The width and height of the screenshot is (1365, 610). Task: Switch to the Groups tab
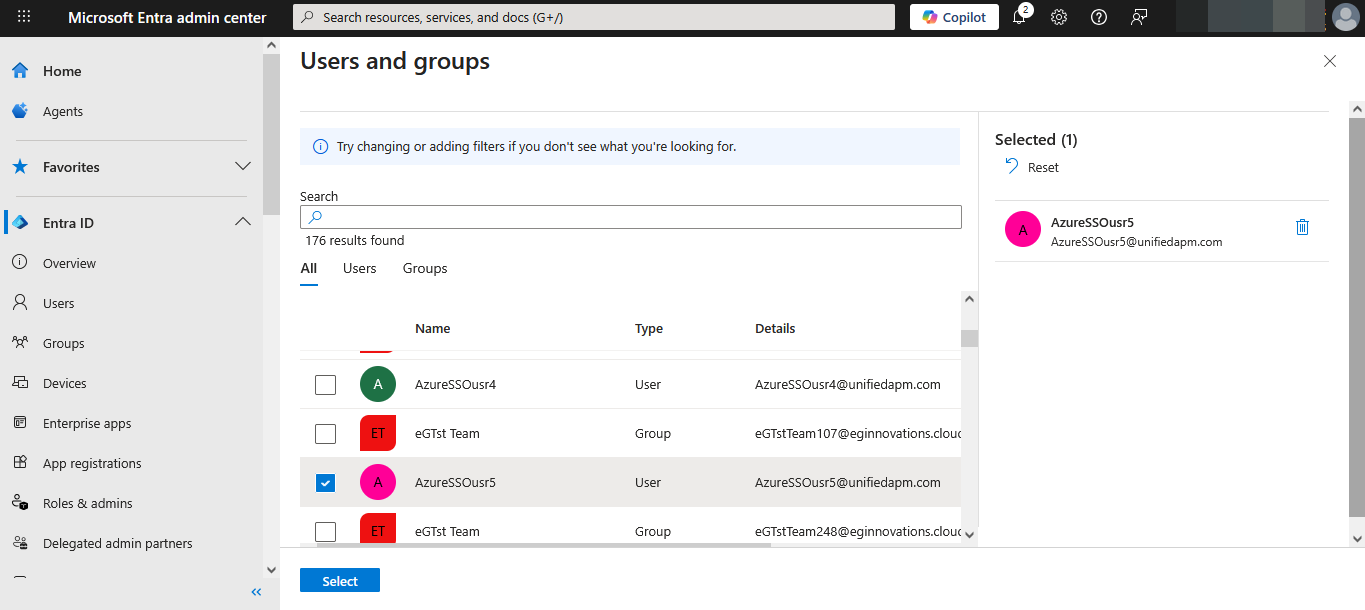point(425,268)
